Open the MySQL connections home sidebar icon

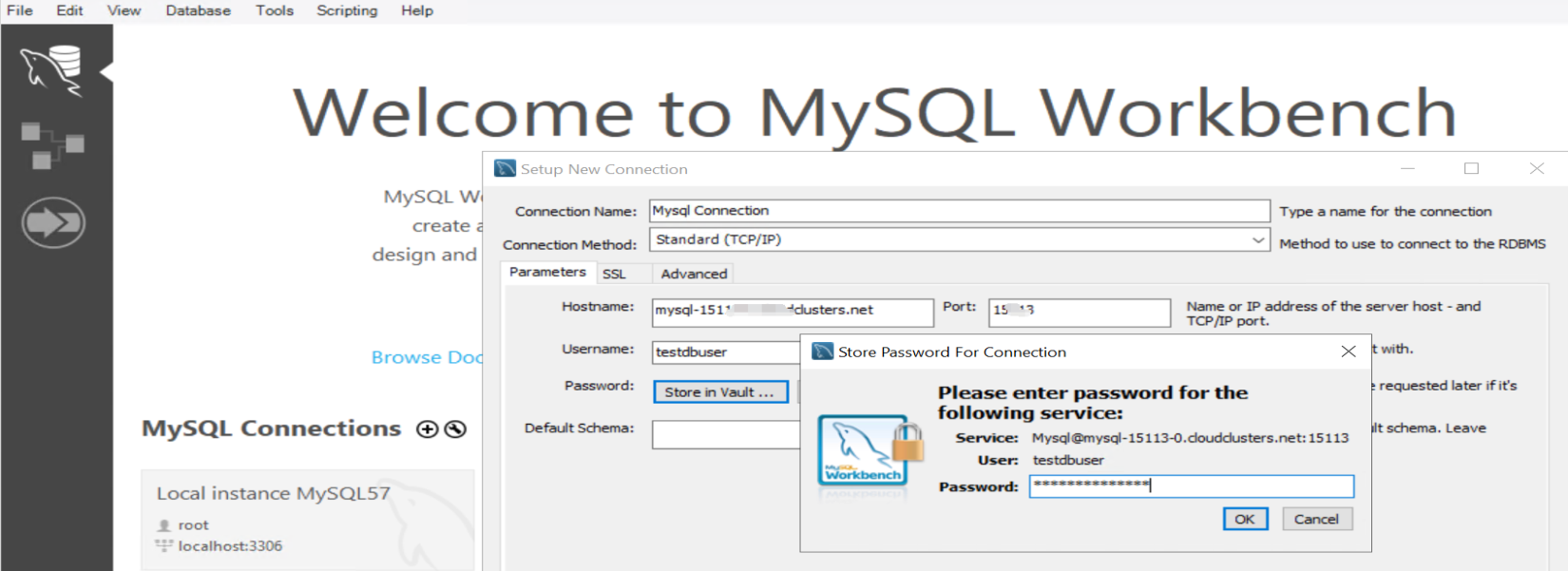pyautogui.click(x=52, y=70)
